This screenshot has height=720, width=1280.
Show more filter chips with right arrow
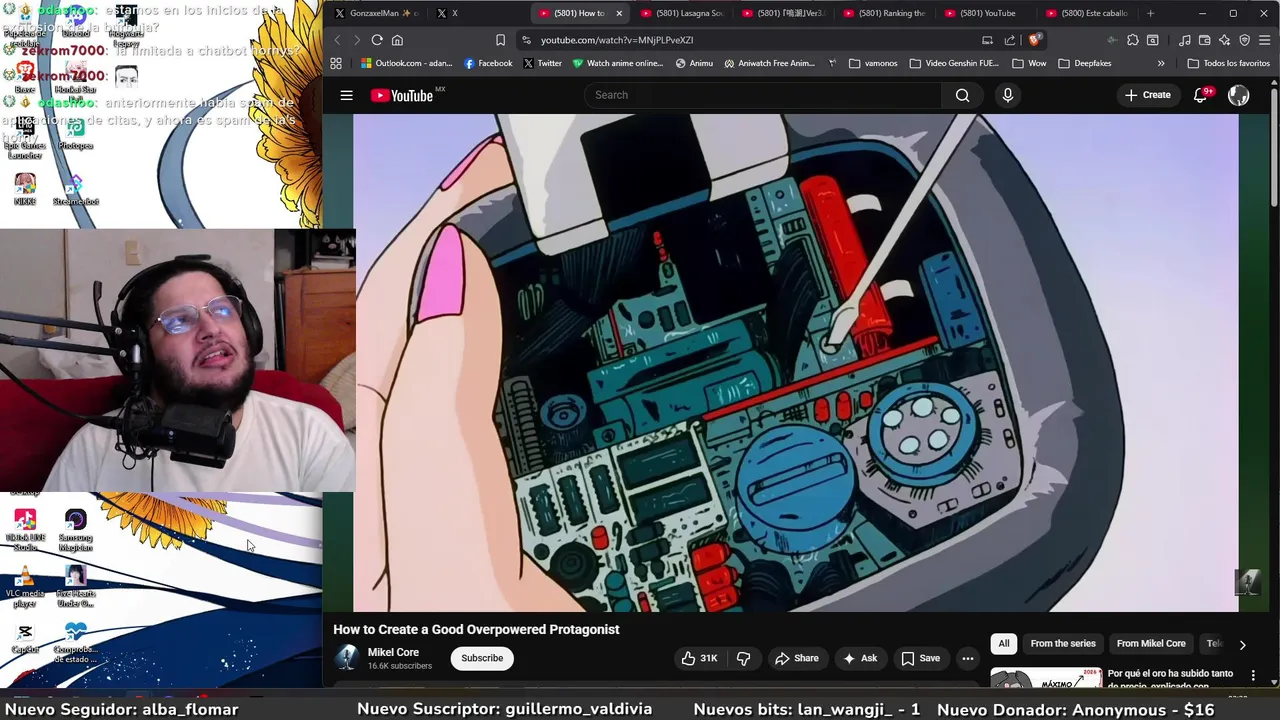click(1242, 645)
